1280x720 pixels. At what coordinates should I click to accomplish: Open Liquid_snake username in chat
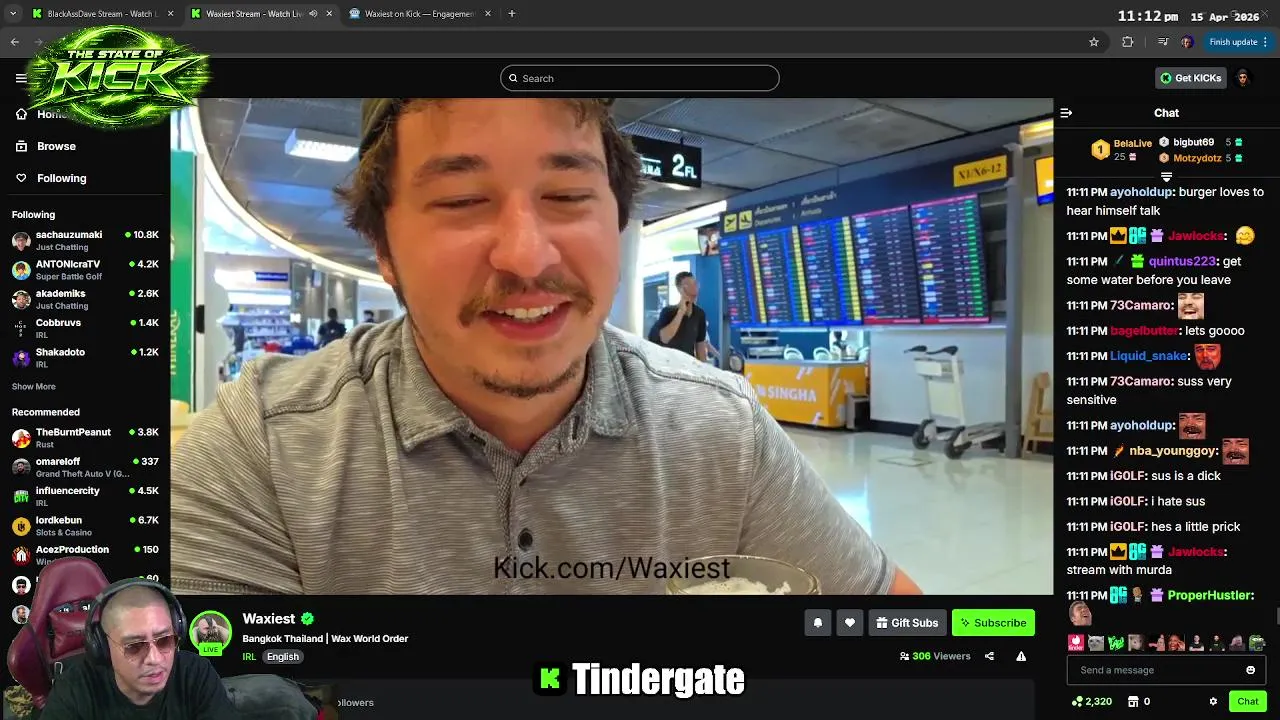[1149, 356]
